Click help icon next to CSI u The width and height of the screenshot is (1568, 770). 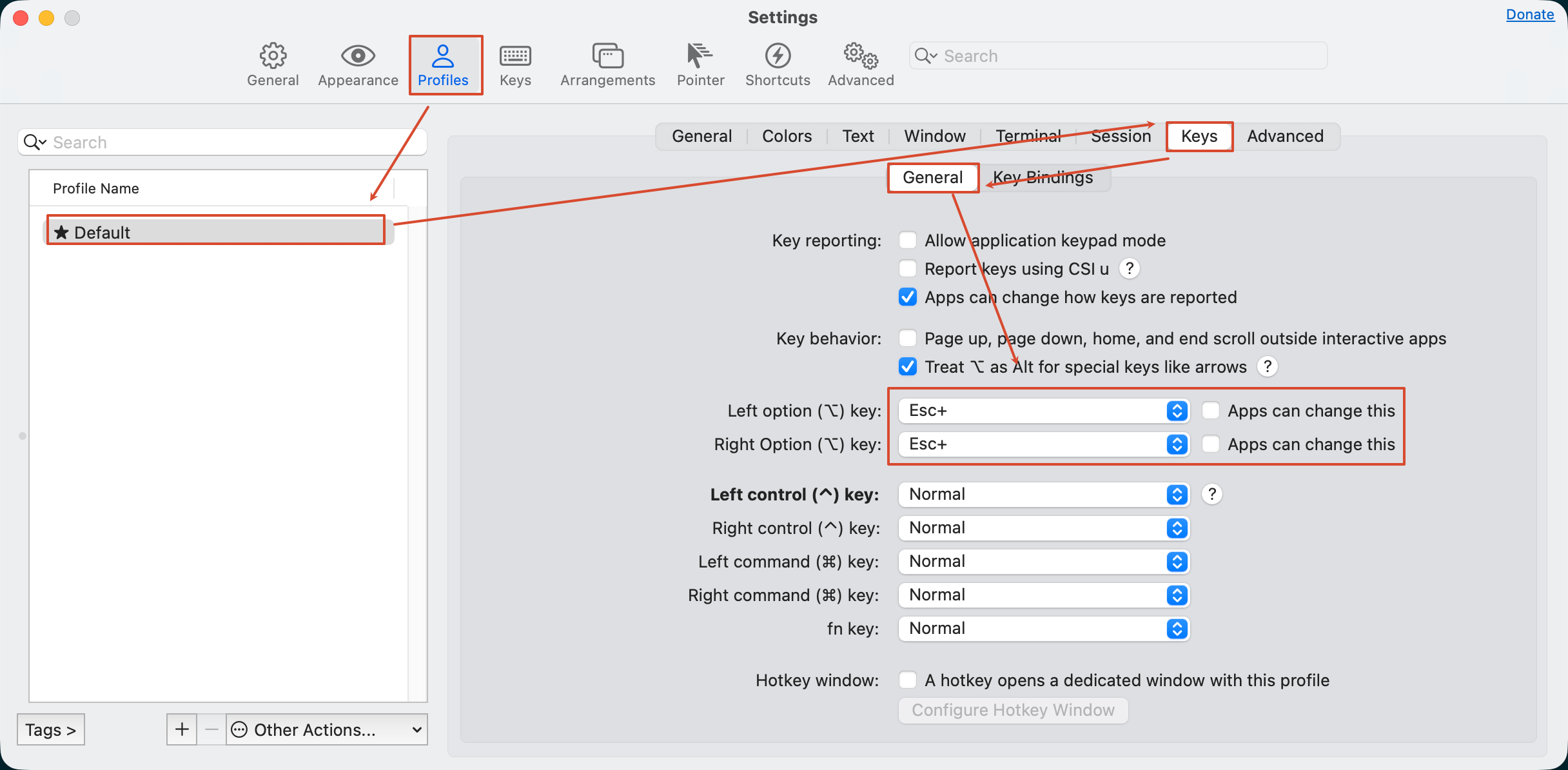[x=1130, y=268]
